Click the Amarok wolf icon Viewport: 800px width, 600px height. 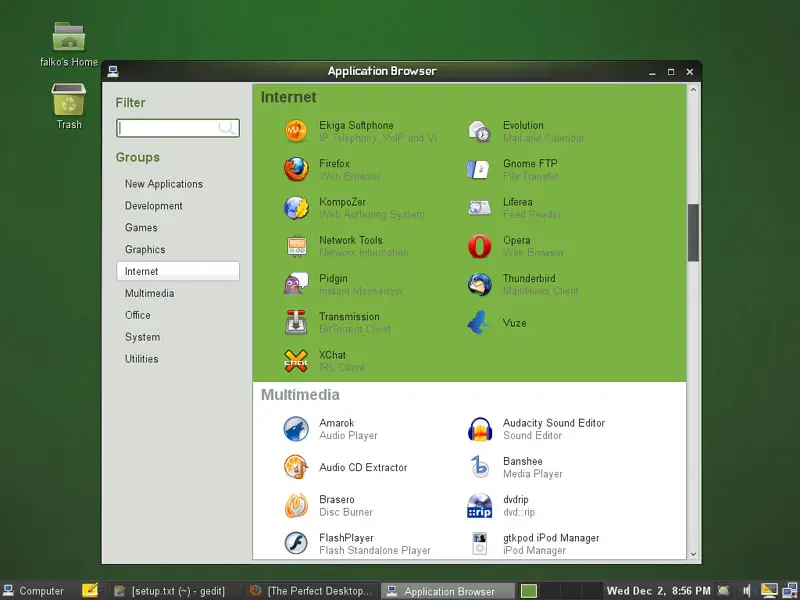[296, 429]
